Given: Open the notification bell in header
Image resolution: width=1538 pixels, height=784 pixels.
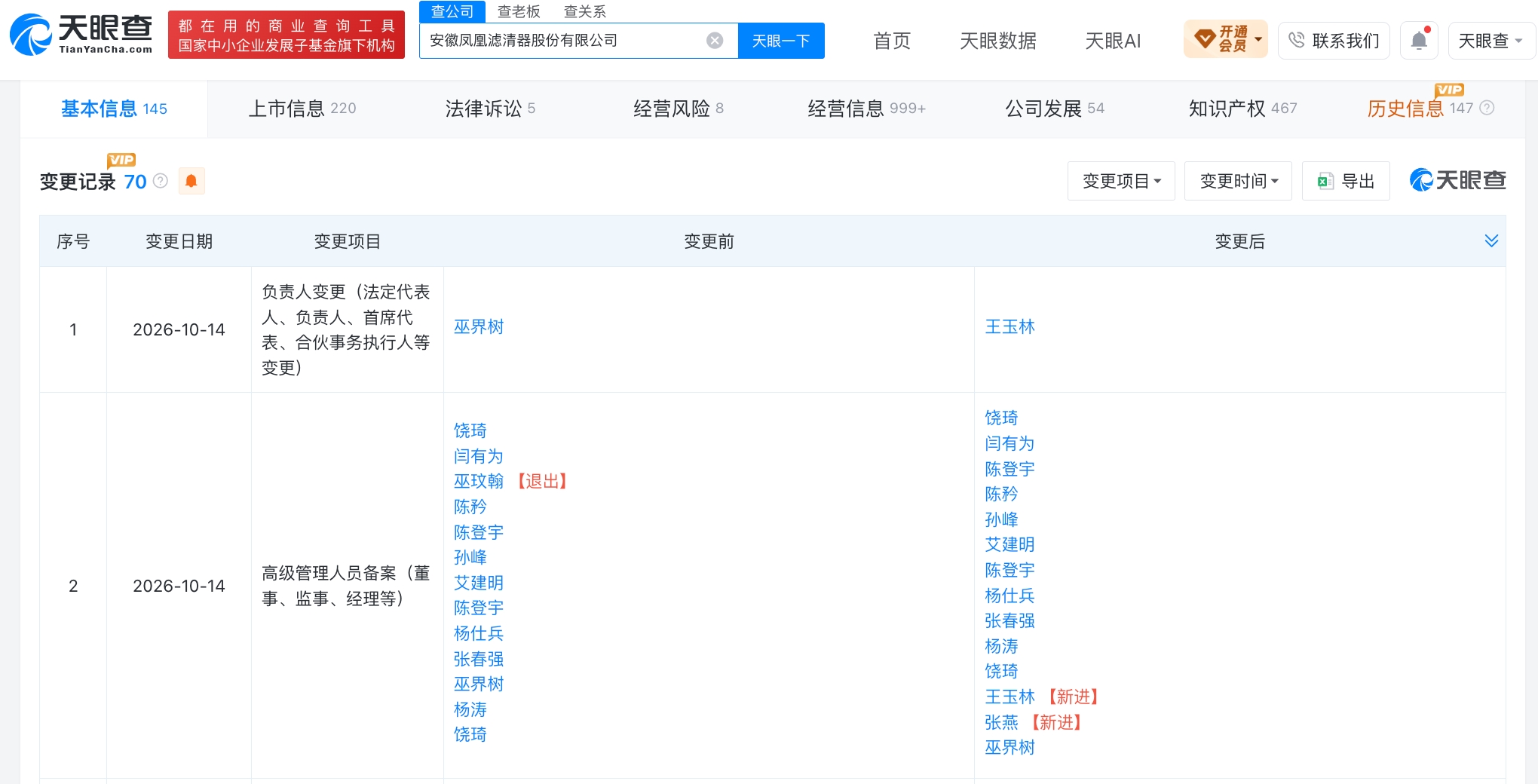Looking at the screenshot, I should pyautogui.click(x=1419, y=41).
